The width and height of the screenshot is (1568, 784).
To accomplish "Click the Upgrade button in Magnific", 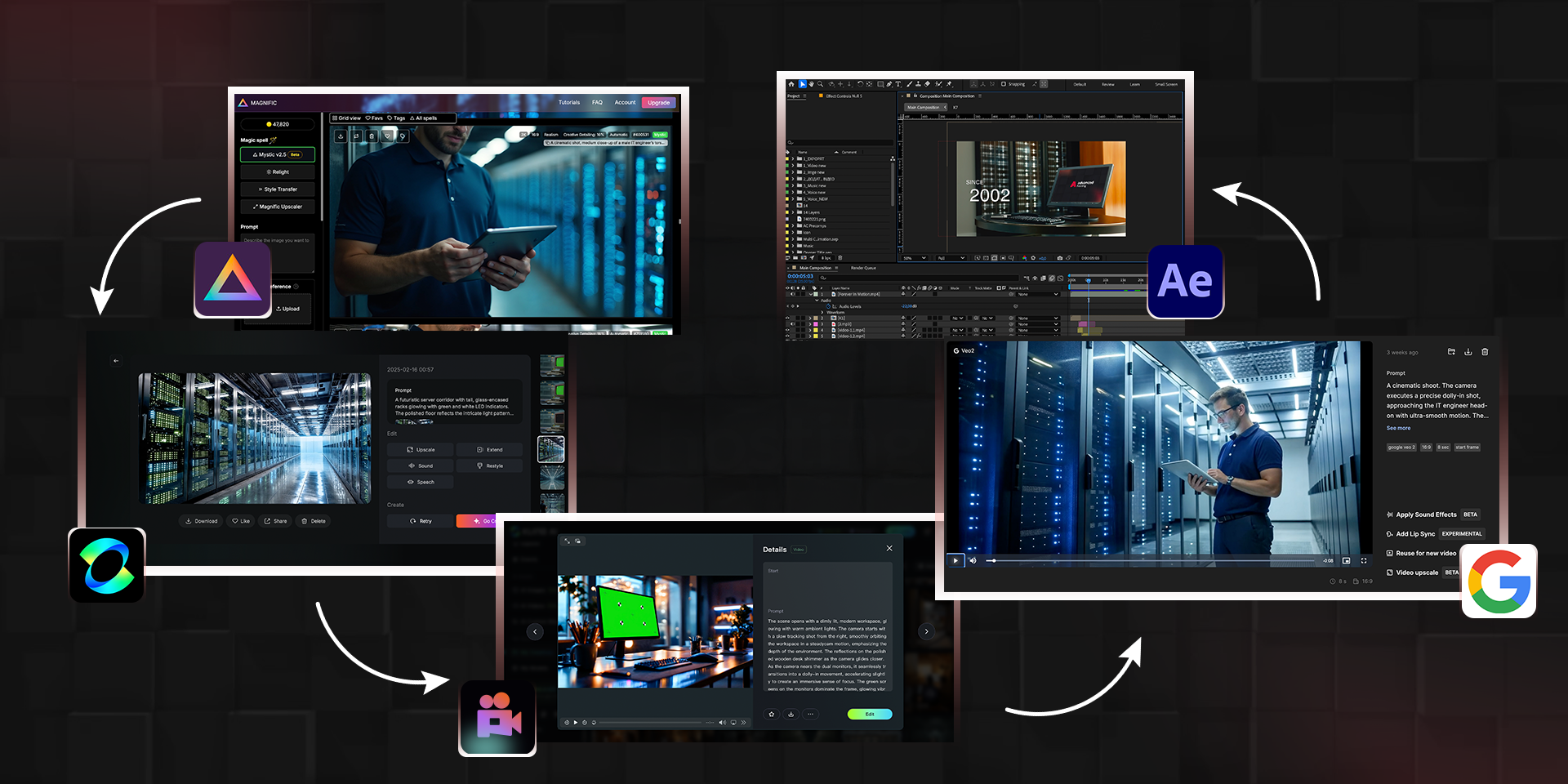I will [658, 103].
